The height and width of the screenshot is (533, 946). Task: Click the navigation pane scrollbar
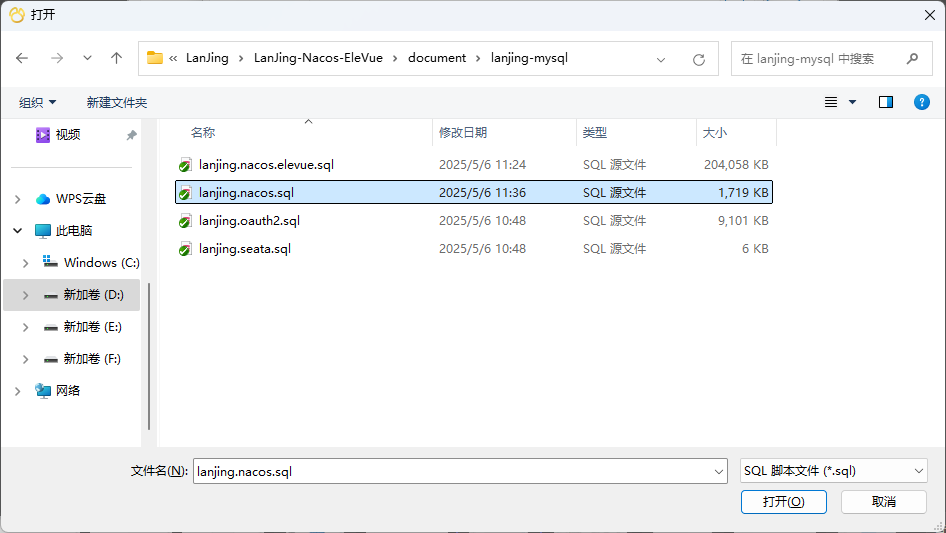(149, 356)
